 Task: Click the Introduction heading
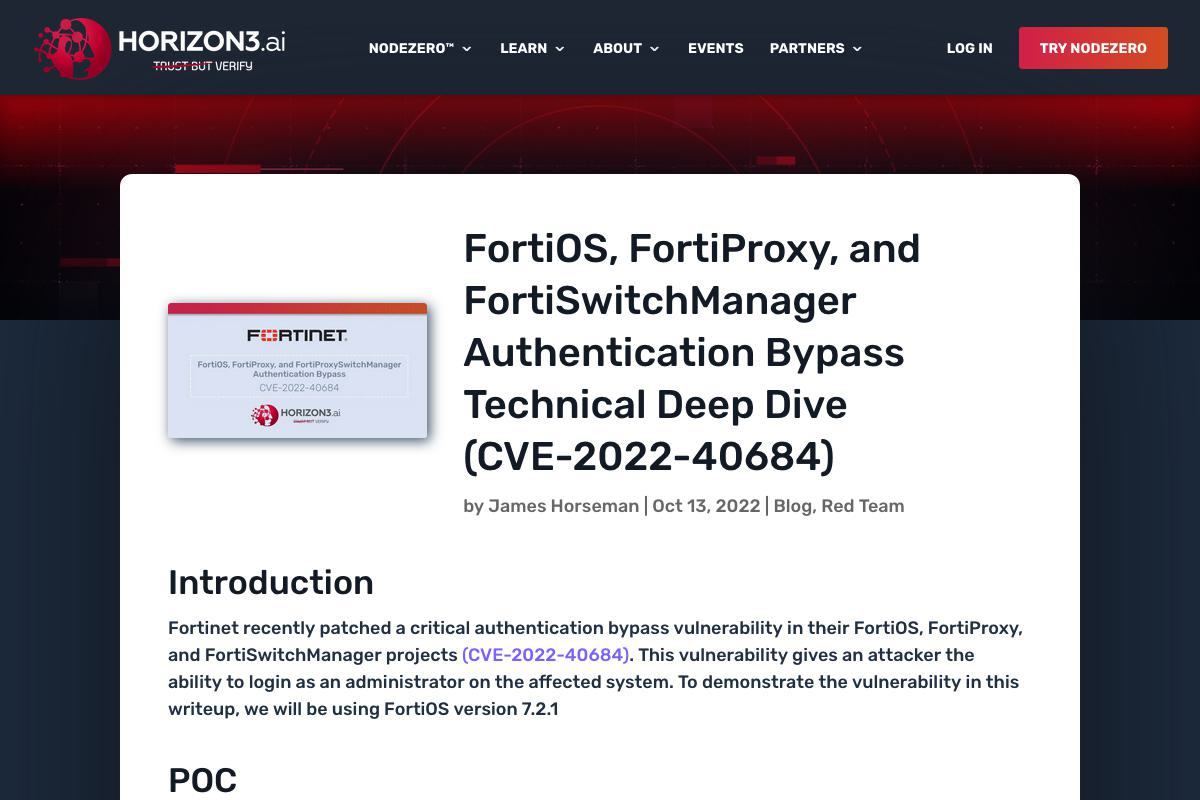point(271,582)
